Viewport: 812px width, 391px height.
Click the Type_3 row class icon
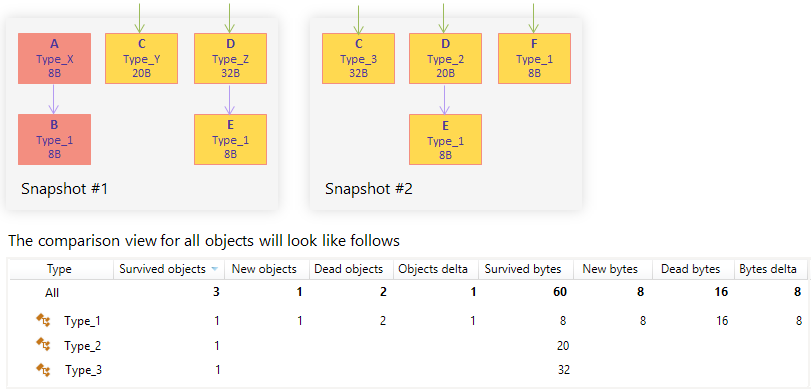(43, 369)
